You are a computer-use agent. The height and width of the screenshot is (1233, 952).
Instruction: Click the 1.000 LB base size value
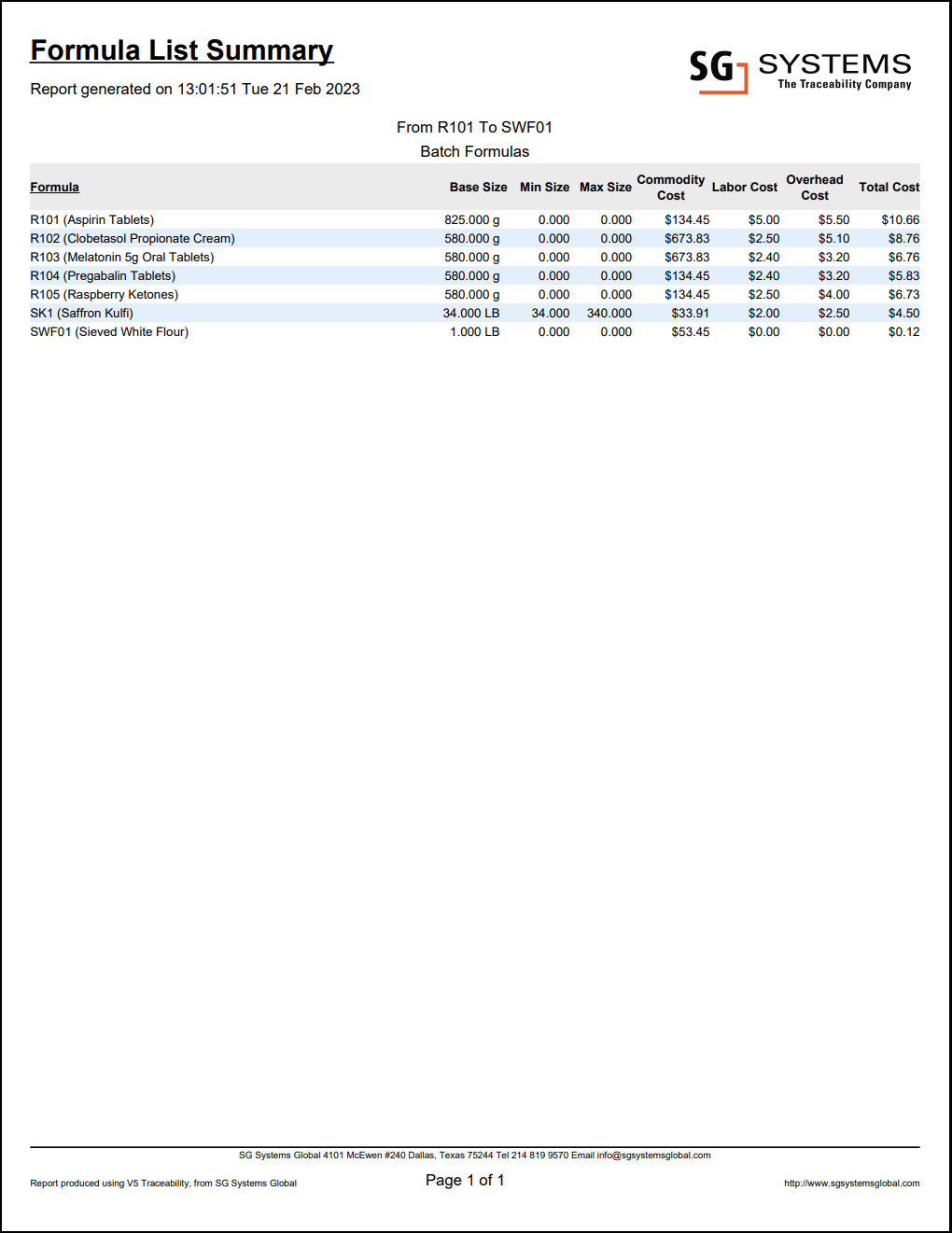[x=474, y=331]
